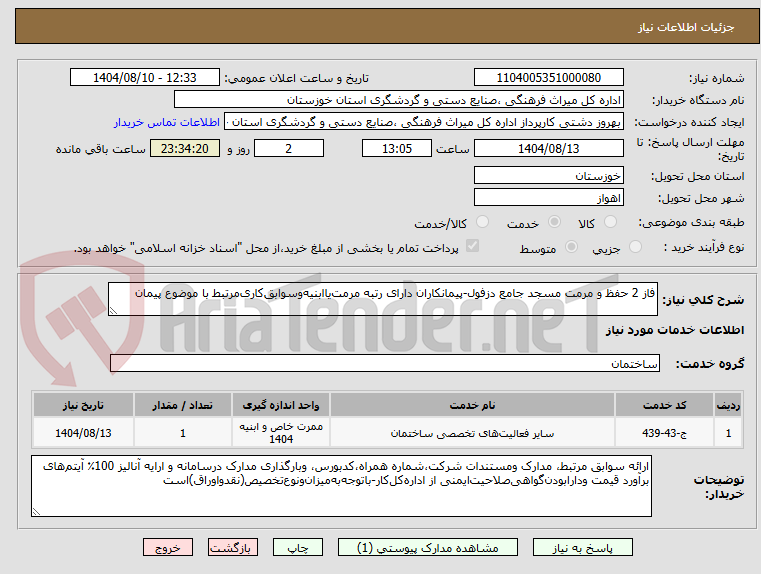Select the کالا radio button
This screenshot has height=574, width=761.
610,222
